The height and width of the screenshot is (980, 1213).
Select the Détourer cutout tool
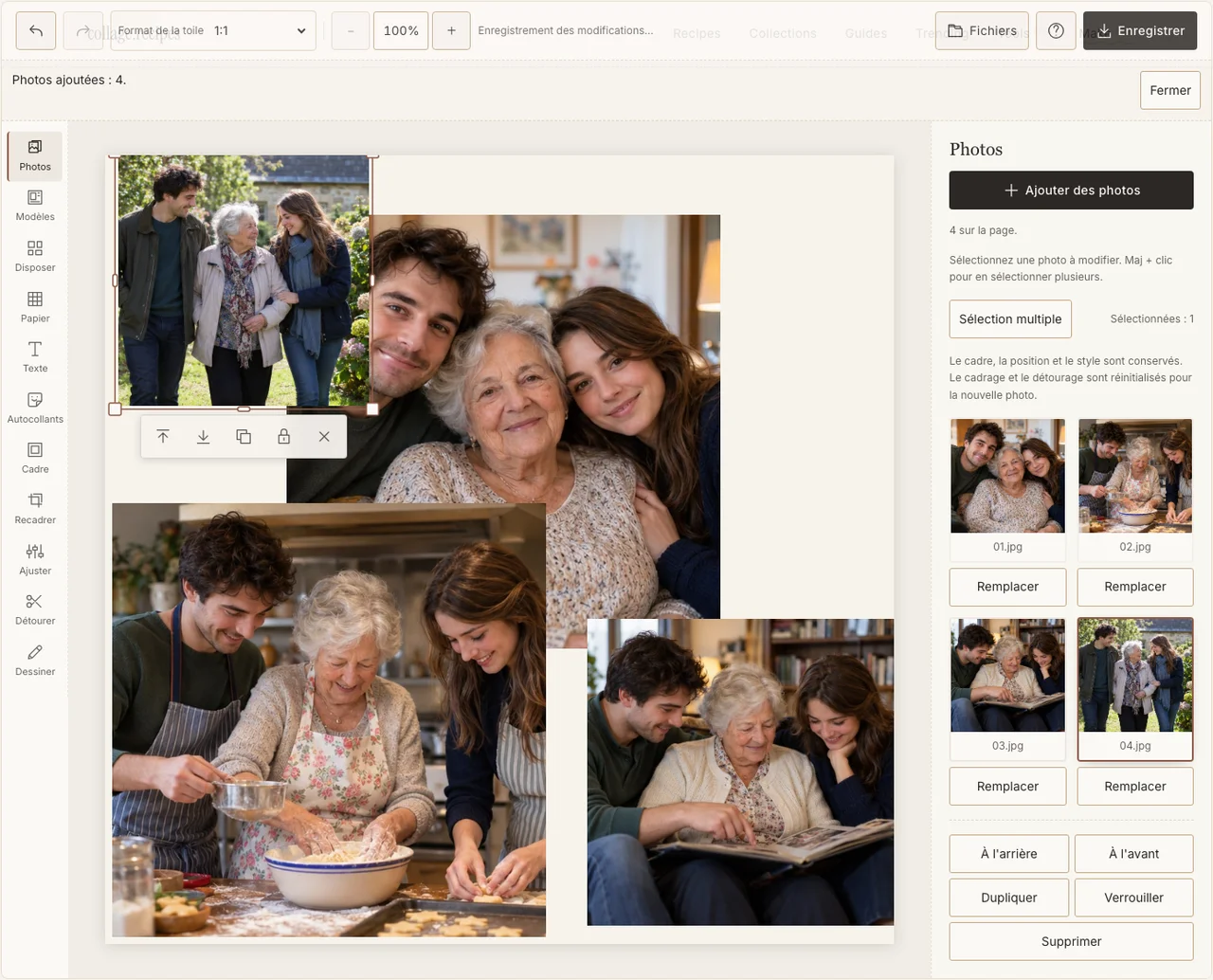35,610
